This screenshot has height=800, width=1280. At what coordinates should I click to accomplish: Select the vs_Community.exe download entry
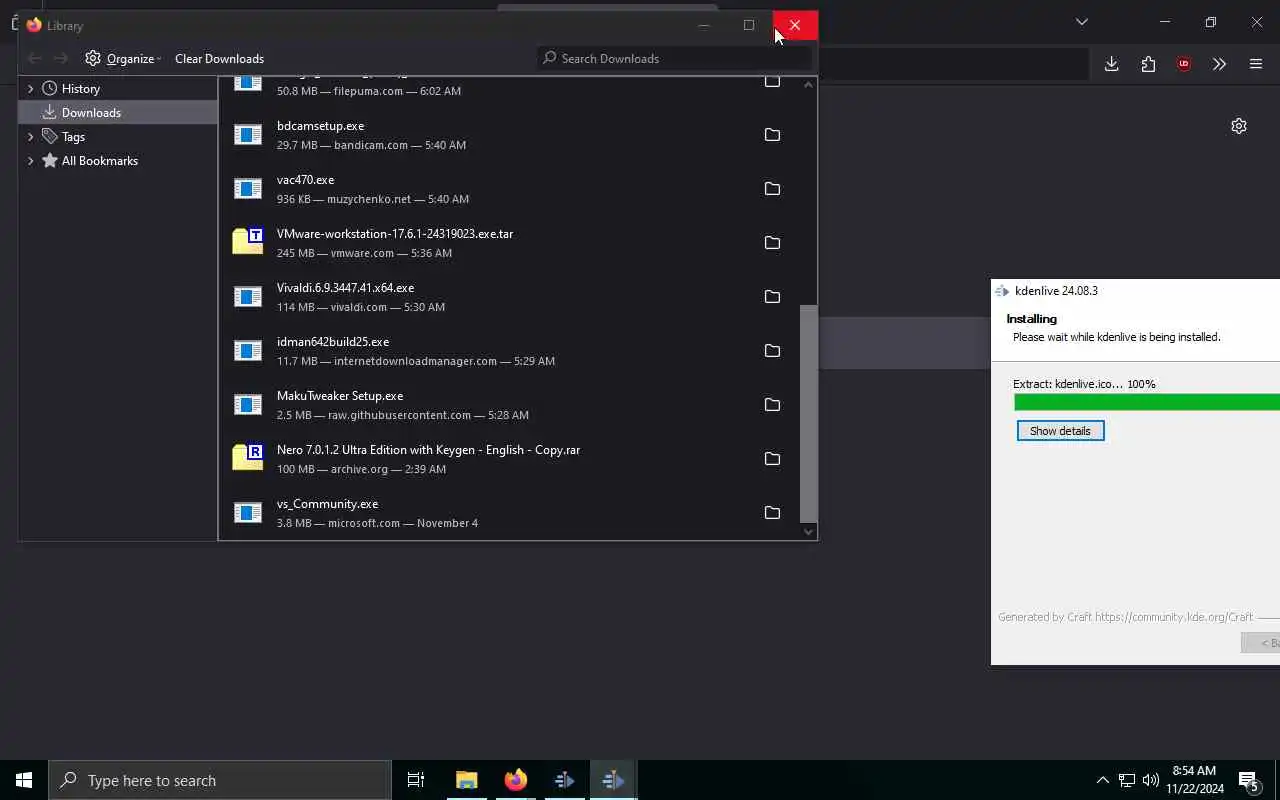pos(510,513)
